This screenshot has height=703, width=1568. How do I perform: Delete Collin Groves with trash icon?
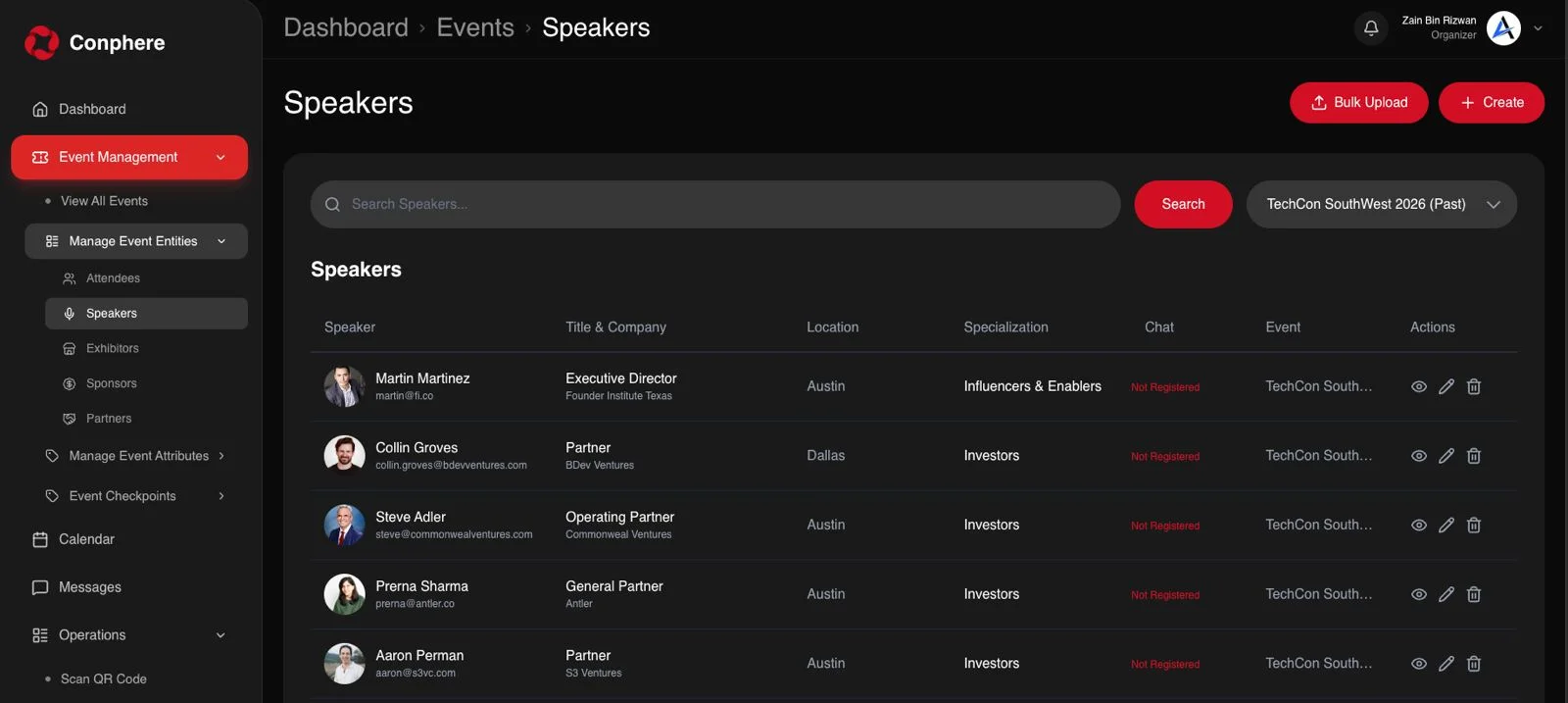pyautogui.click(x=1473, y=456)
